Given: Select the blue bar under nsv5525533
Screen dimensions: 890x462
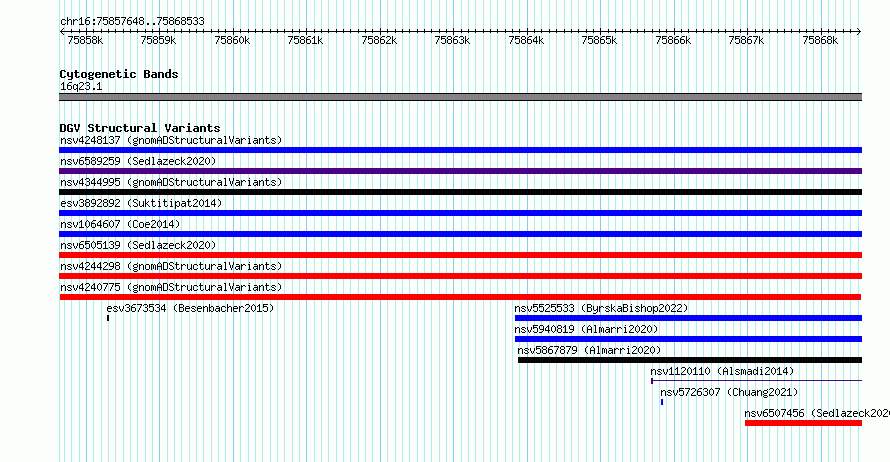Looking at the screenshot, I should tap(689, 318).
